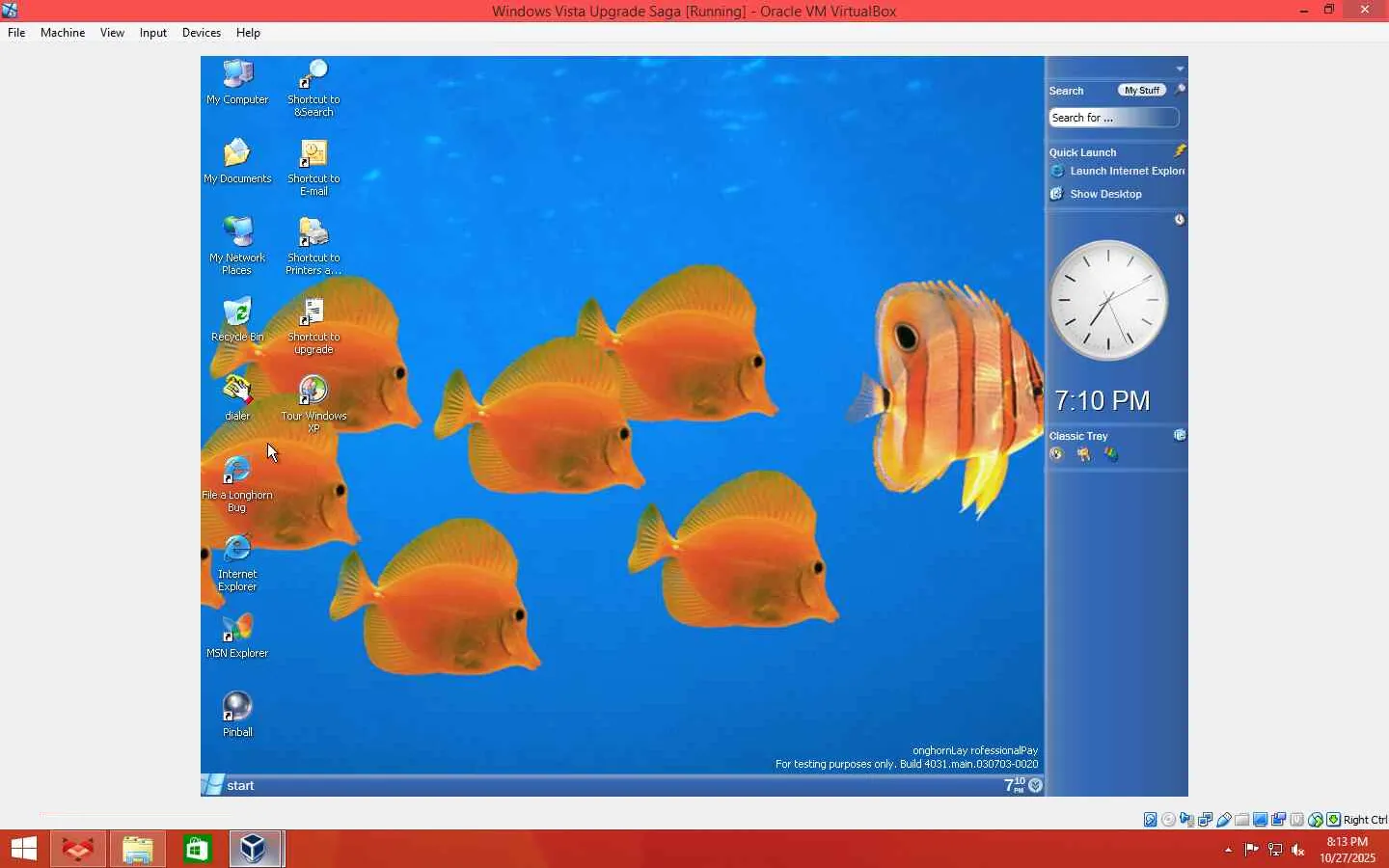
Task: Click Show Desktop in Quick Launch
Action: point(1096,194)
